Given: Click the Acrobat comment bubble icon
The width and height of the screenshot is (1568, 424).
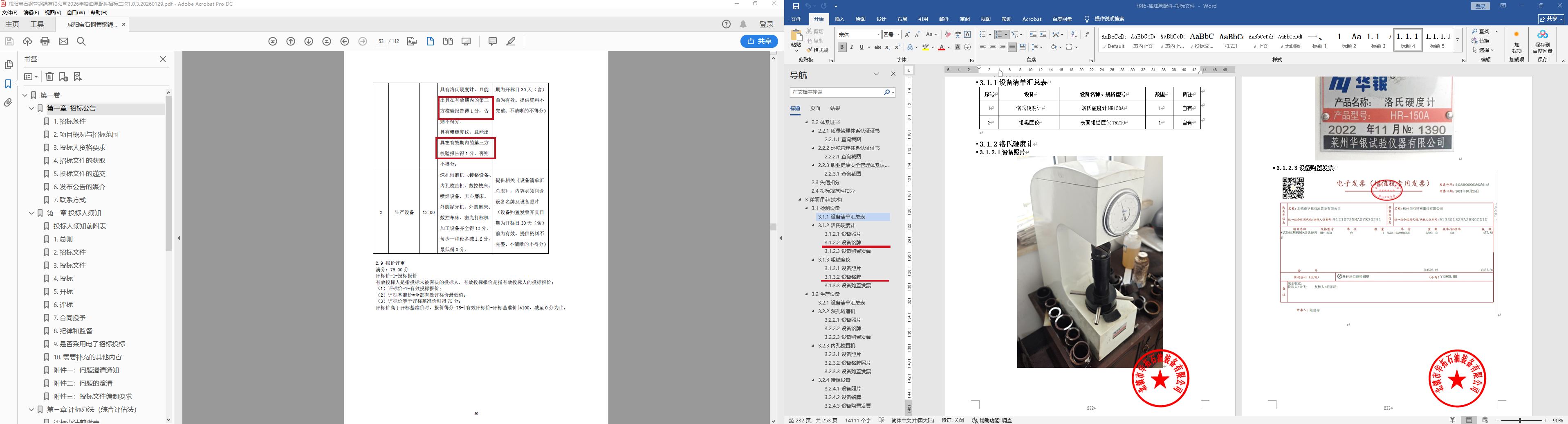Looking at the screenshot, I should coord(492,41).
